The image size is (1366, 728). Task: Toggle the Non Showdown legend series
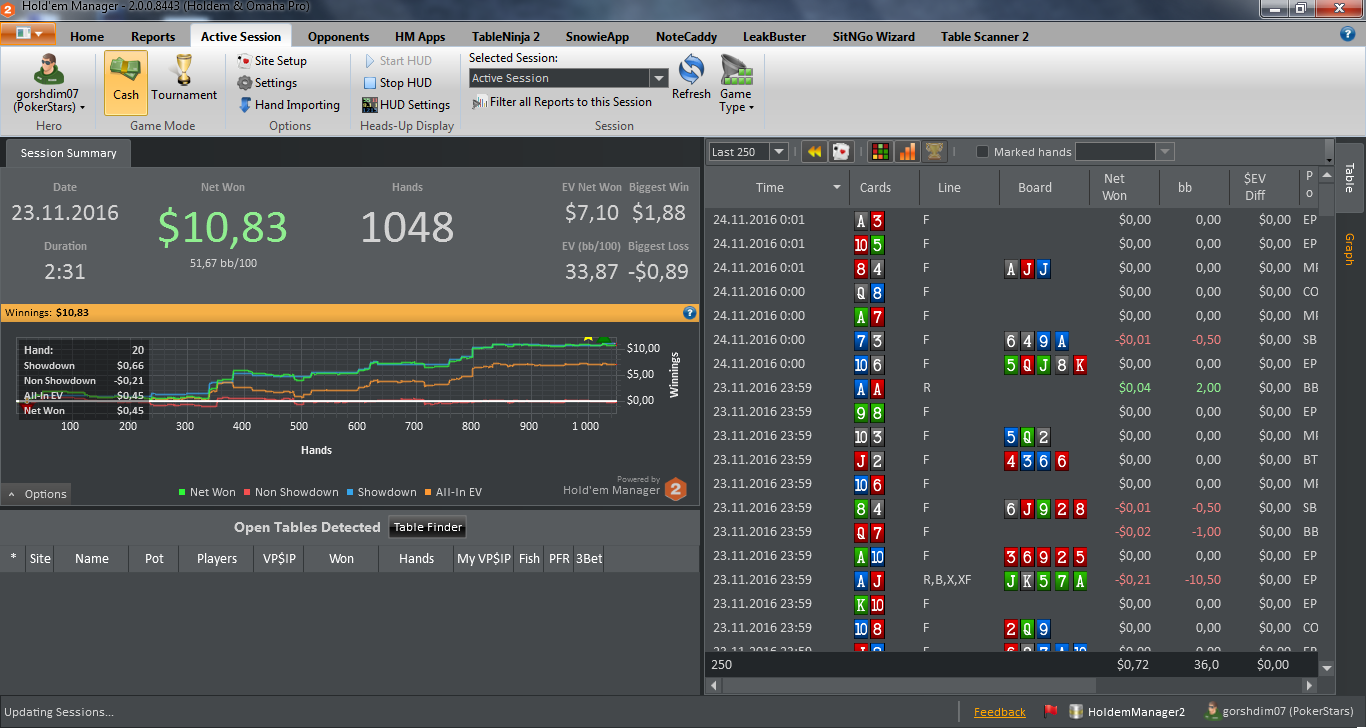click(x=291, y=492)
